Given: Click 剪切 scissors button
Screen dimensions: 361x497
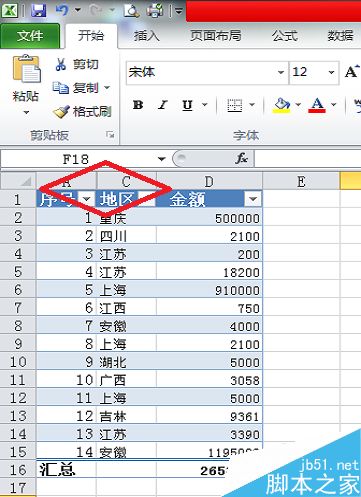Looking at the screenshot, I should [x=76, y=64].
